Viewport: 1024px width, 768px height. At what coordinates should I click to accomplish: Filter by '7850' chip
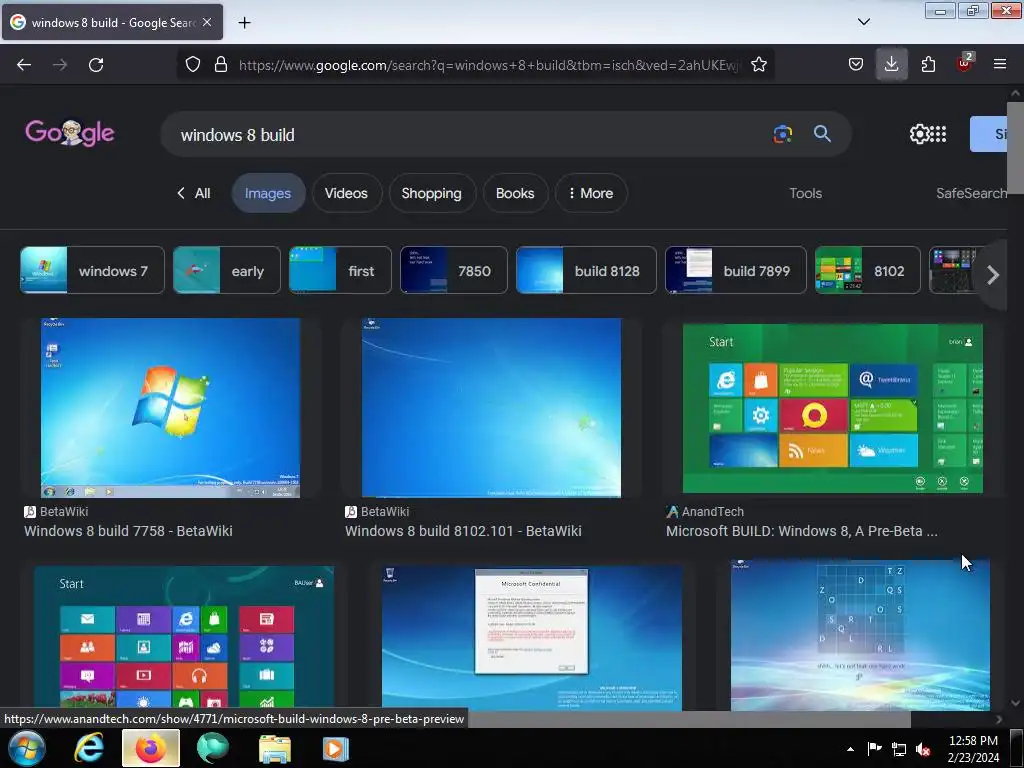click(454, 270)
